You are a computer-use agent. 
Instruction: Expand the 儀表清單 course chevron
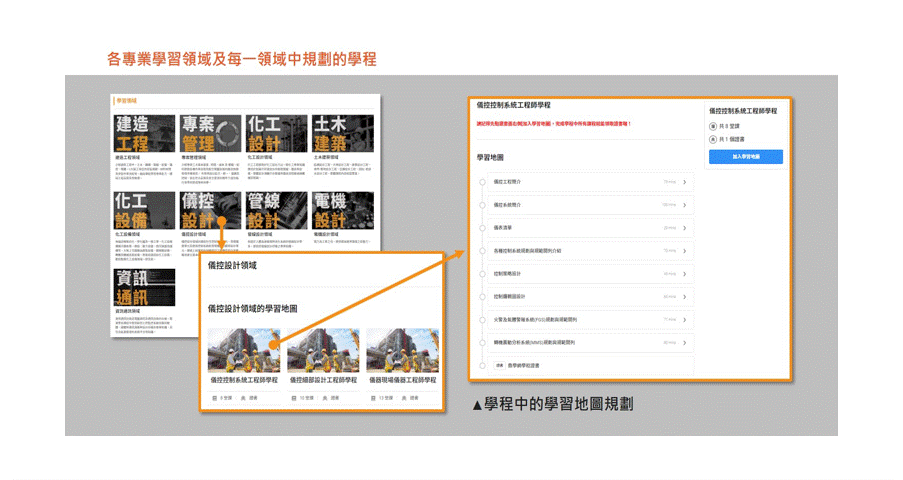click(x=685, y=228)
